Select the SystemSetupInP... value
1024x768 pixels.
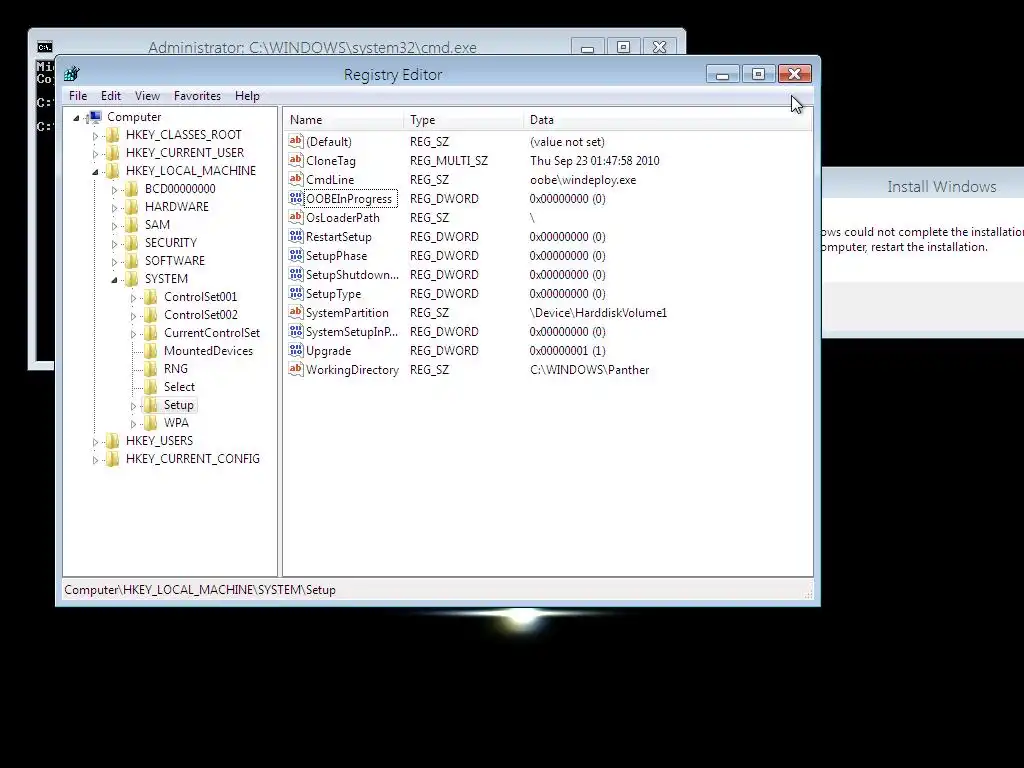tap(351, 331)
